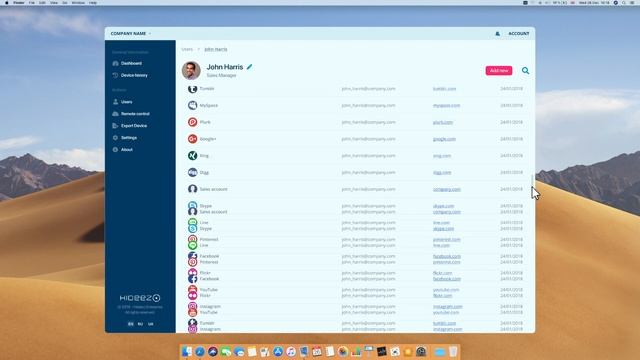This screenshot has width=640, height=360.
Task: Open the Help menu in the menu bar
Action: click(x=93, y=2)
